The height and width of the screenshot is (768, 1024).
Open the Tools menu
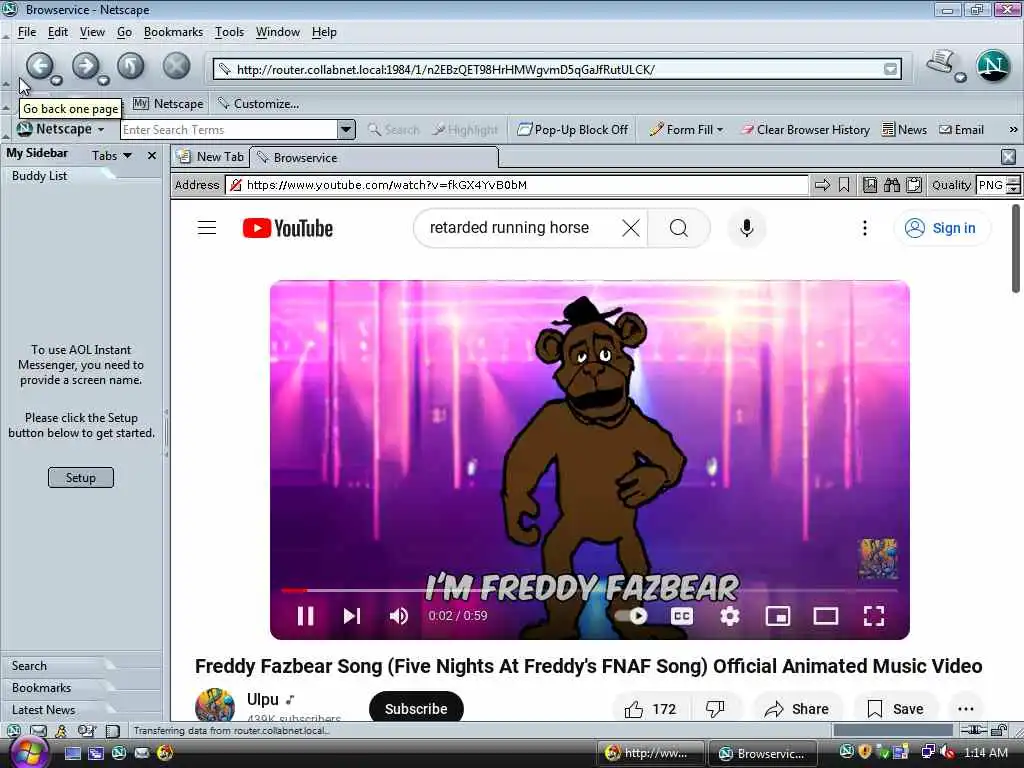[x=229, y=32]
